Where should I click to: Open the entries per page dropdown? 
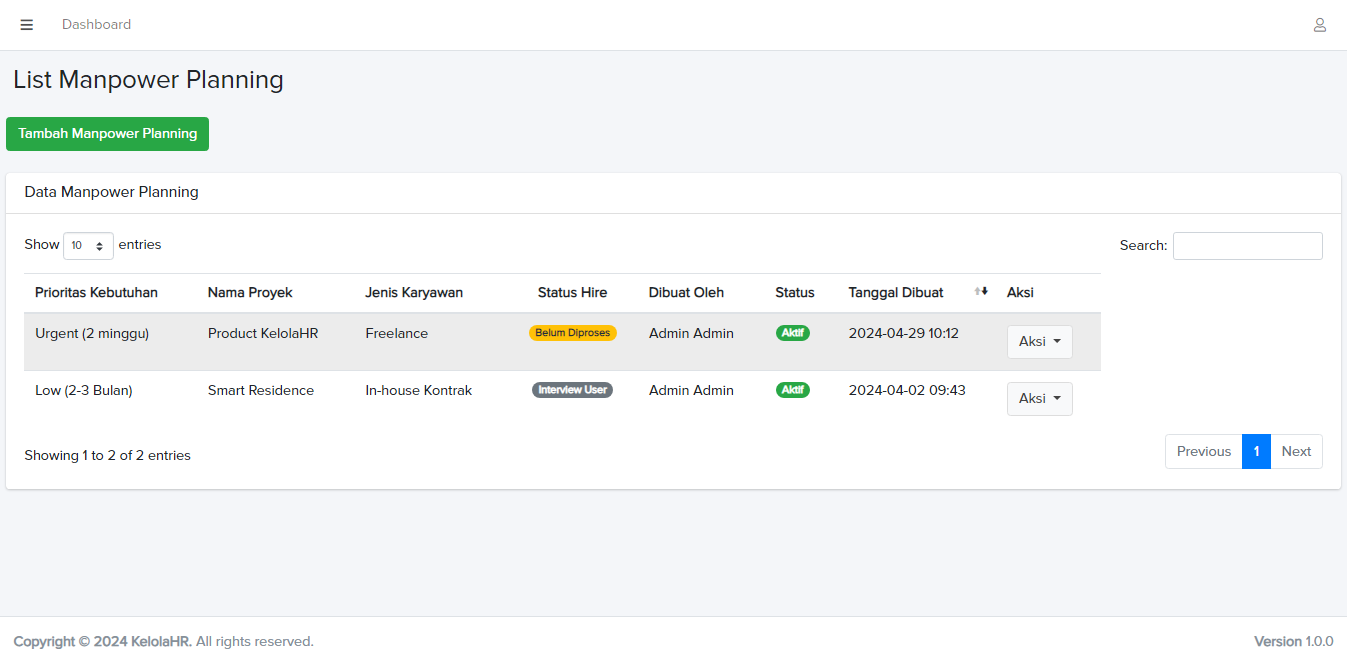[x=88, y=245]
